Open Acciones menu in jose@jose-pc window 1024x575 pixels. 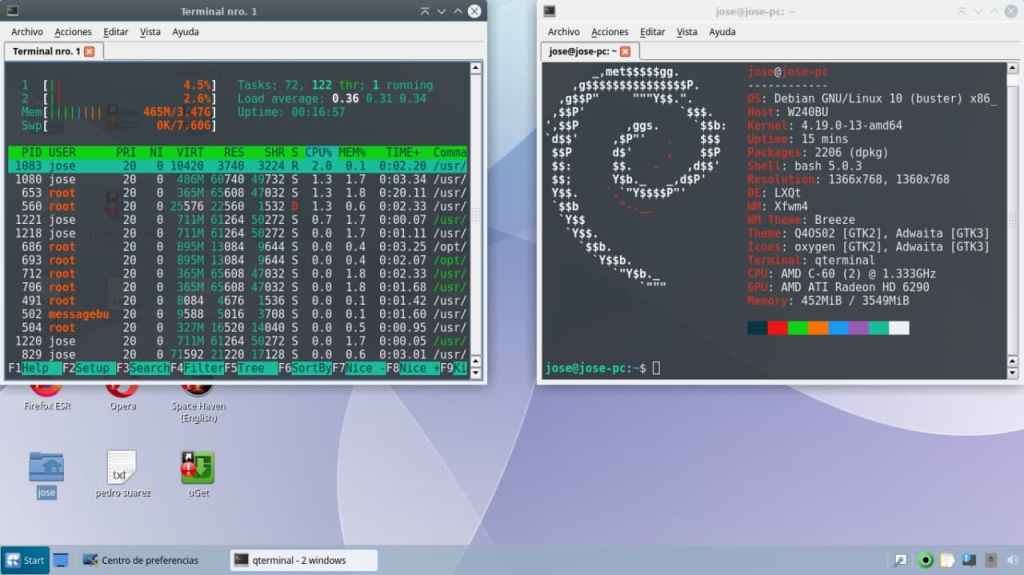[x=609, y=32]
